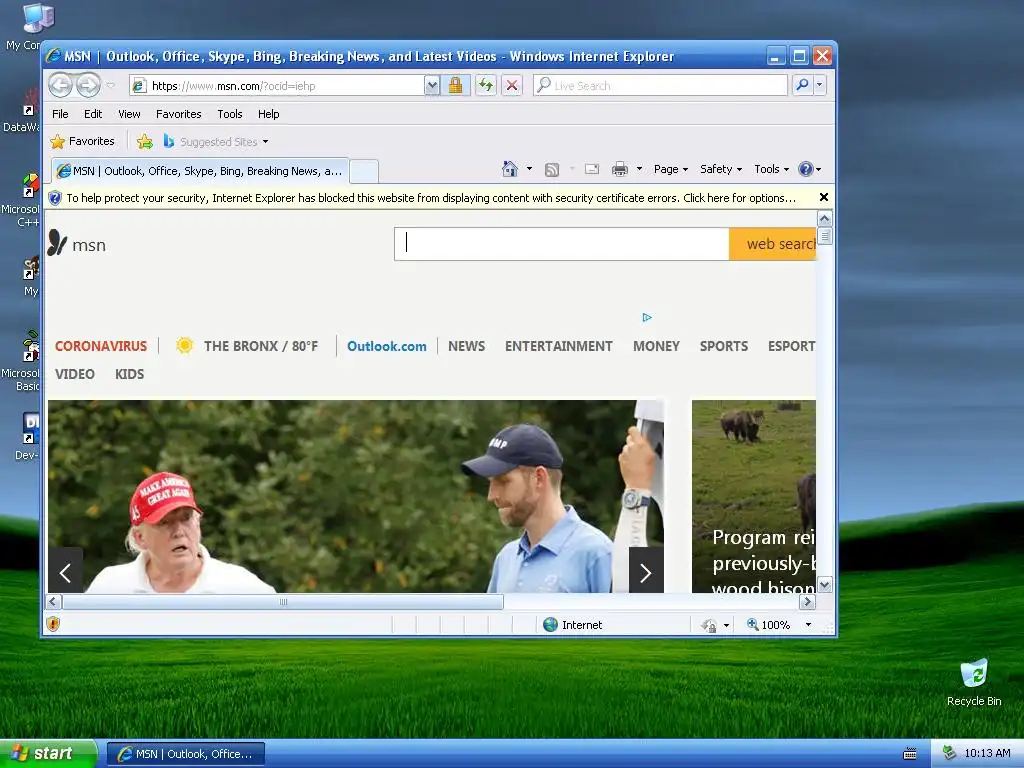Print page with printer icon
The width and height of the screenshot is (1024, 768).
click(x=620, y=170)
